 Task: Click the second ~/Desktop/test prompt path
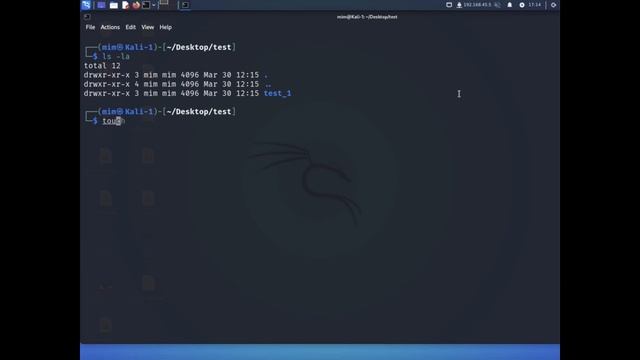coord(199,112)
